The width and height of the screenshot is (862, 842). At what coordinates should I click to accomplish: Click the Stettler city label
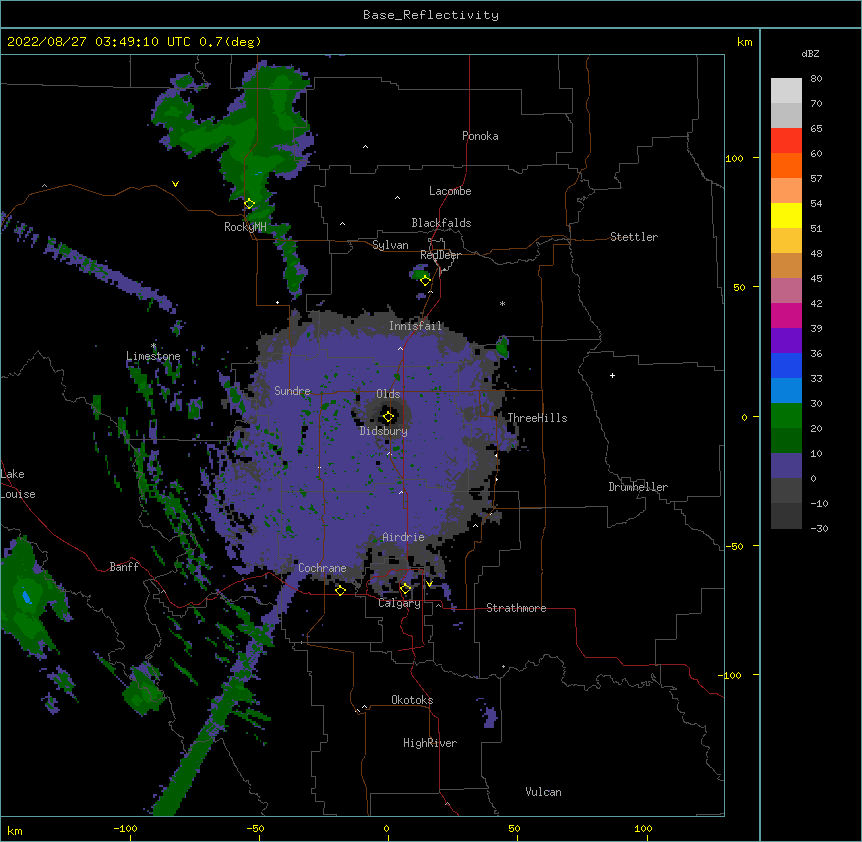[634, 237]
